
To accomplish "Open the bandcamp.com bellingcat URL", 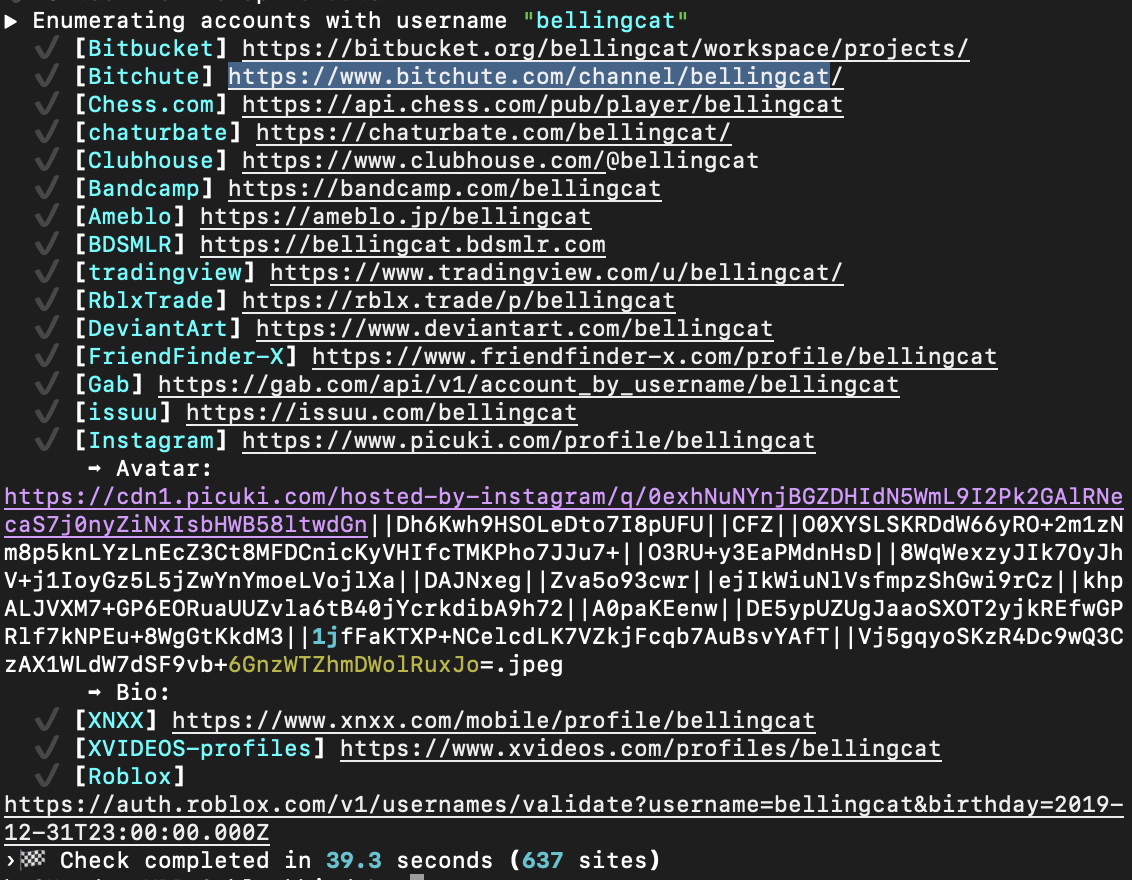I will [444, 188].
